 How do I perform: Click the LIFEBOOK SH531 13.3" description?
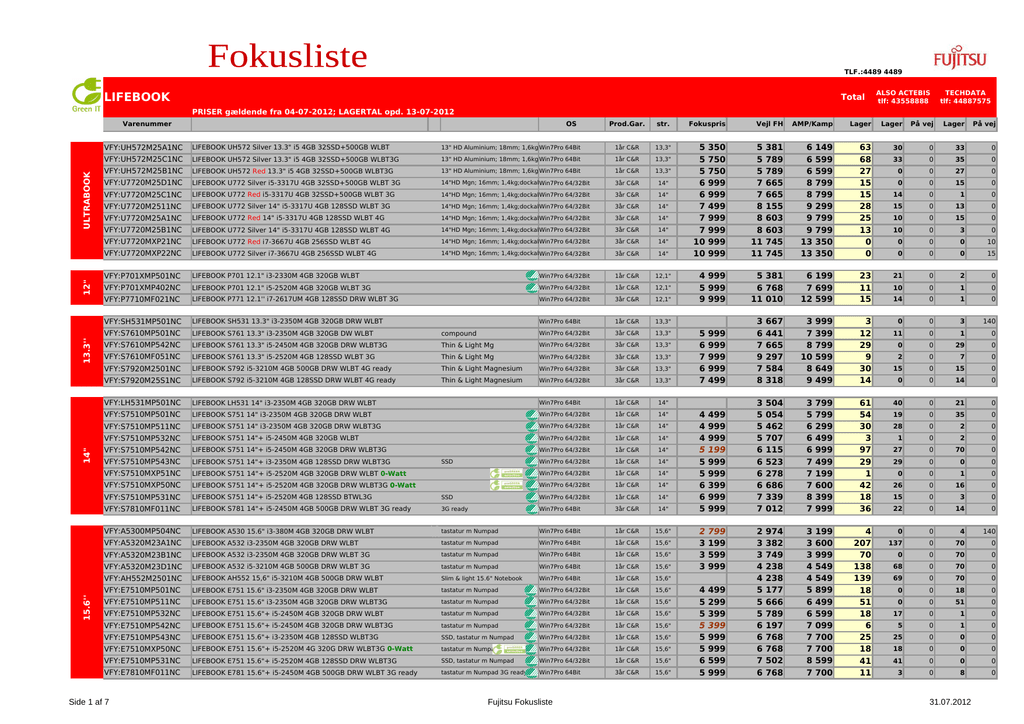tap(287, 321)
